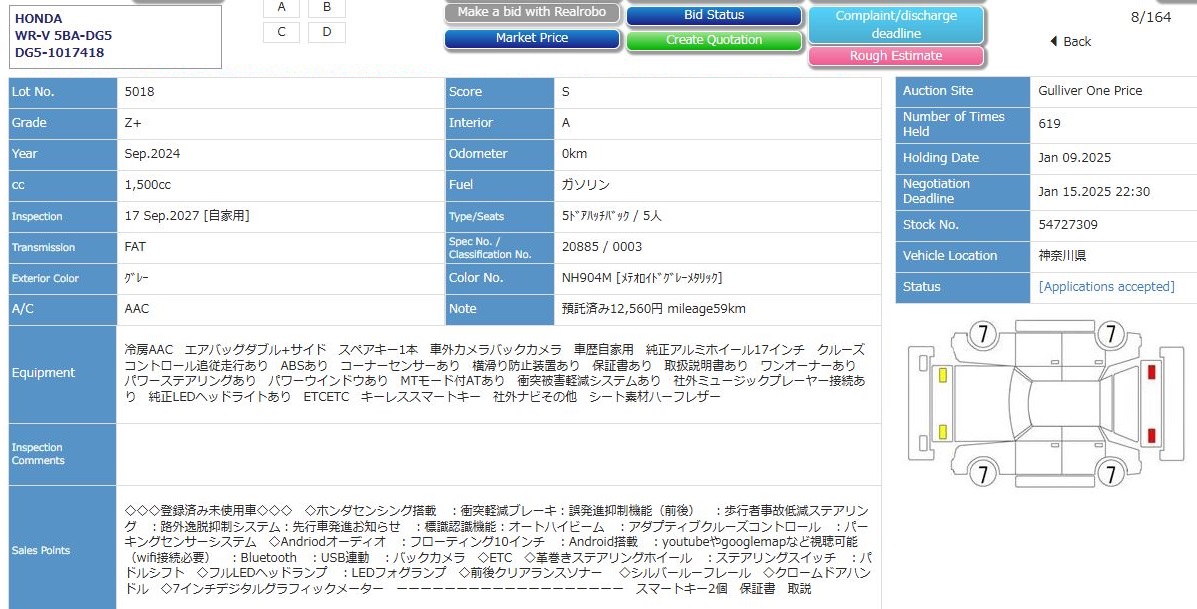
Task: Select the A image box
Action: tap(282, 8)
